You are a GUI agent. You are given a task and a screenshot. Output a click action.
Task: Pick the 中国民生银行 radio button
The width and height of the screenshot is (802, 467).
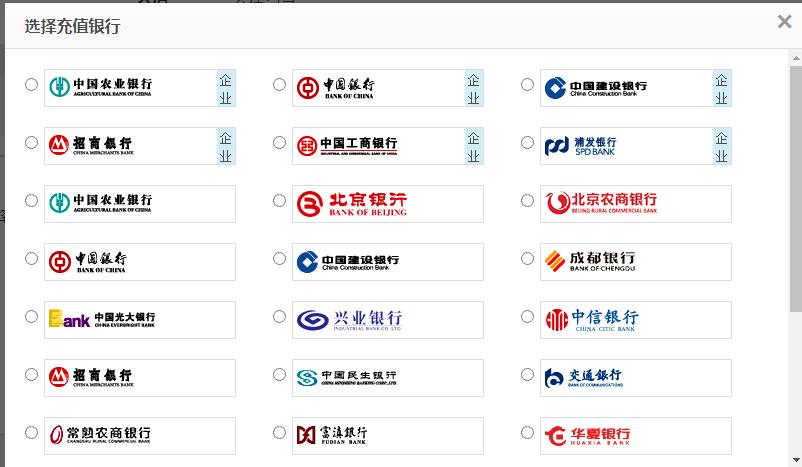pyautogui.click(x=279, y=374)
